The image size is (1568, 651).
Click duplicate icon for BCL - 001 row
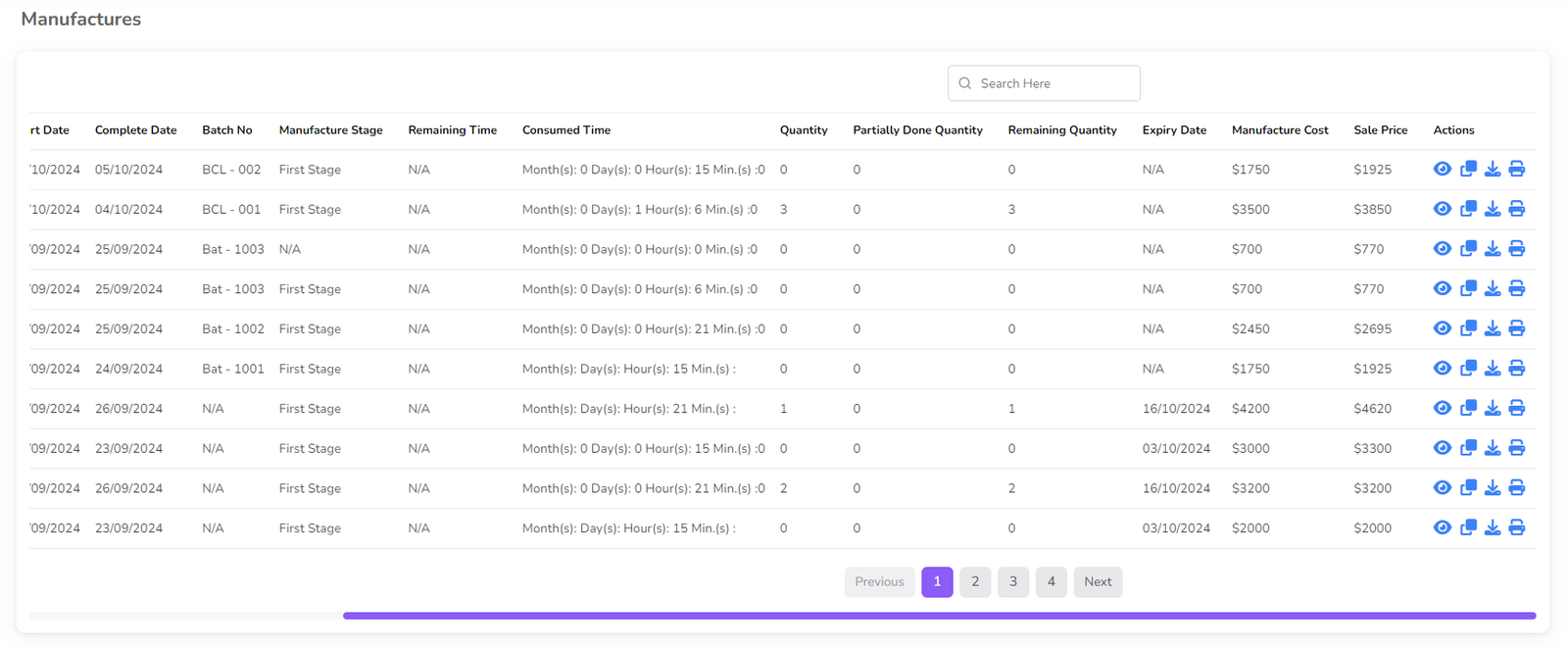pyautogui.click(x=1468, y=209)
